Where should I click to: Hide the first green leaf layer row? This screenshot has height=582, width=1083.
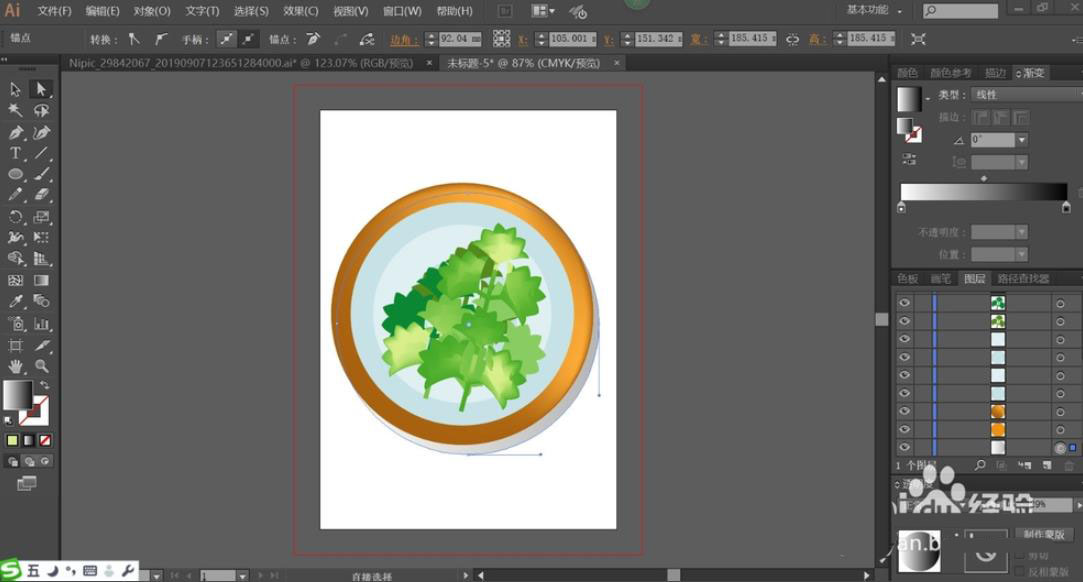(x=904, y=302)
